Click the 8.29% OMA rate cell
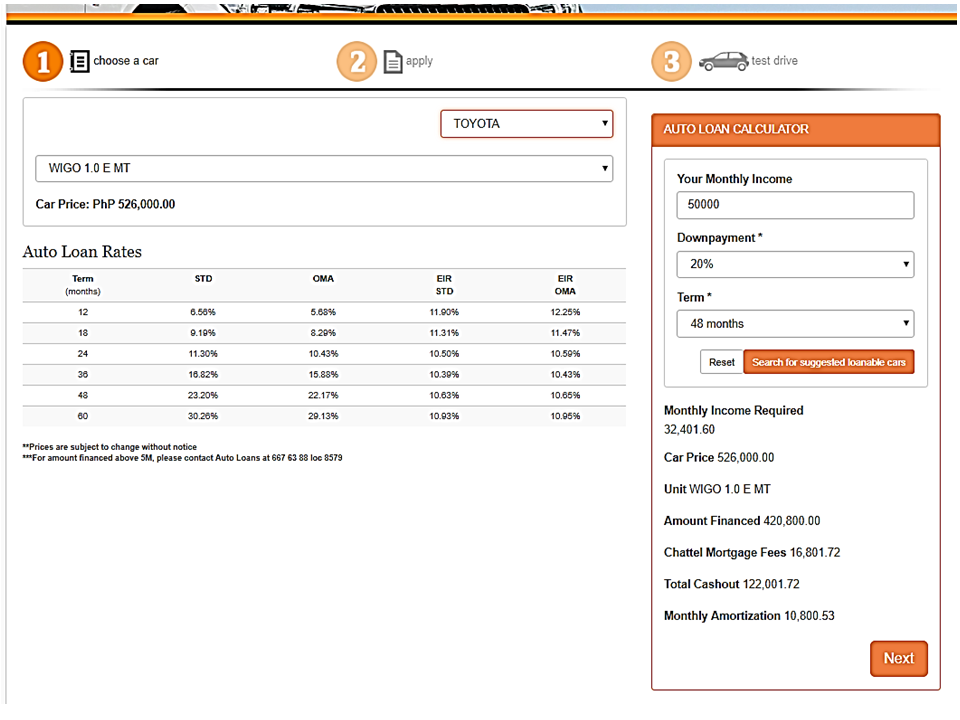960x720 pixels. [x=323, y=333]
